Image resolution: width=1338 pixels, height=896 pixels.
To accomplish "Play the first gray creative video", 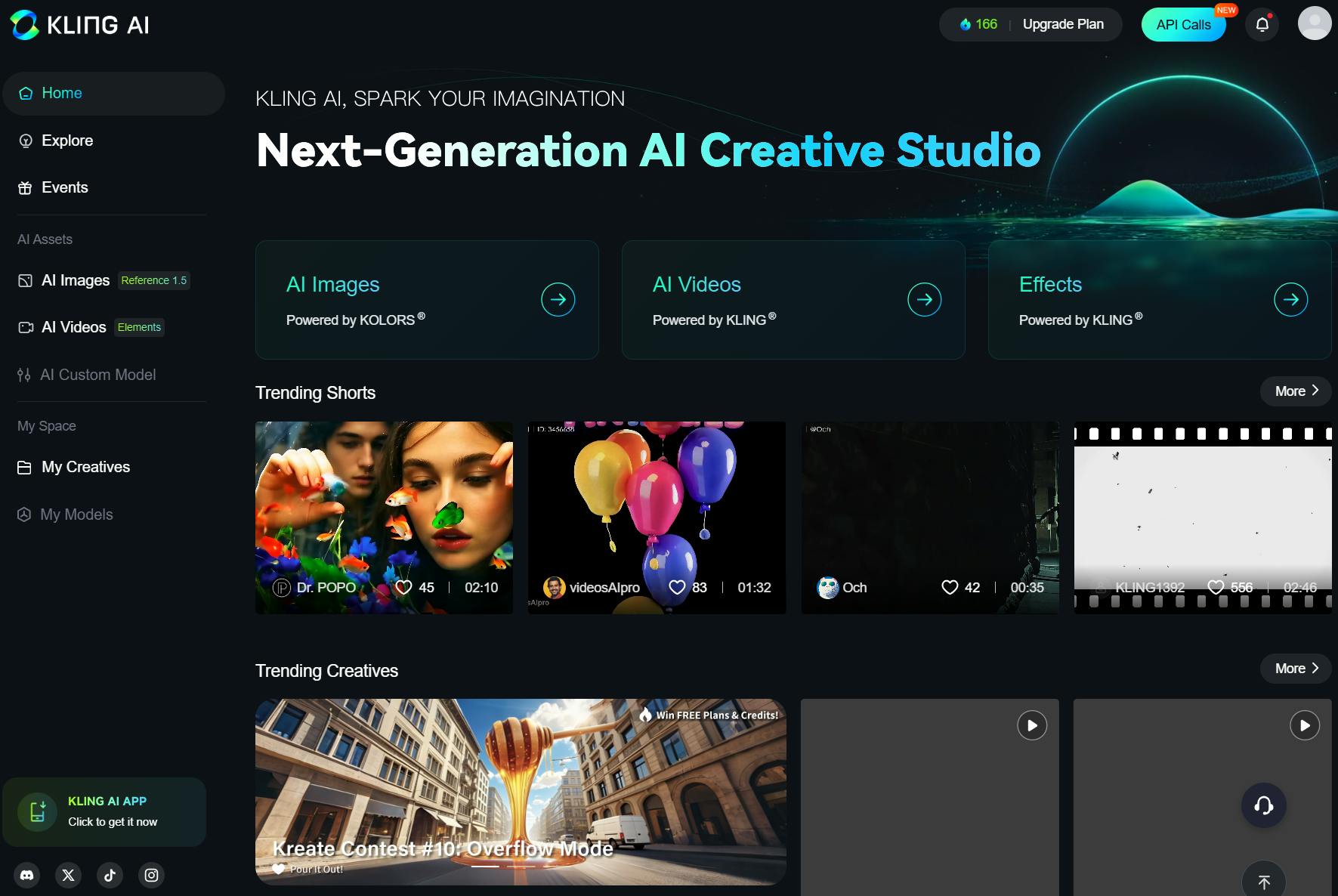I will (1032, 725).
